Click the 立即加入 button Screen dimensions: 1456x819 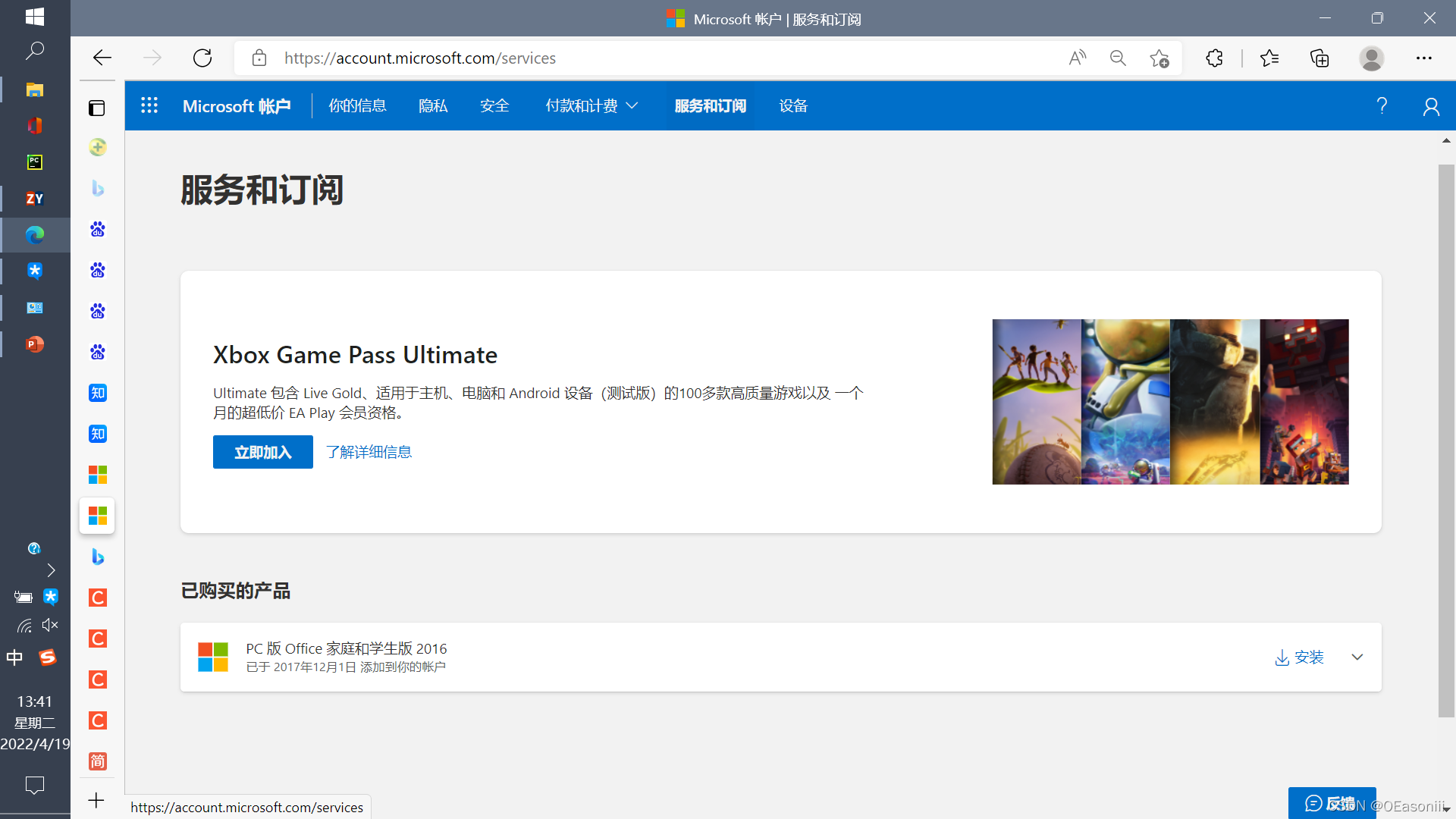262,452
